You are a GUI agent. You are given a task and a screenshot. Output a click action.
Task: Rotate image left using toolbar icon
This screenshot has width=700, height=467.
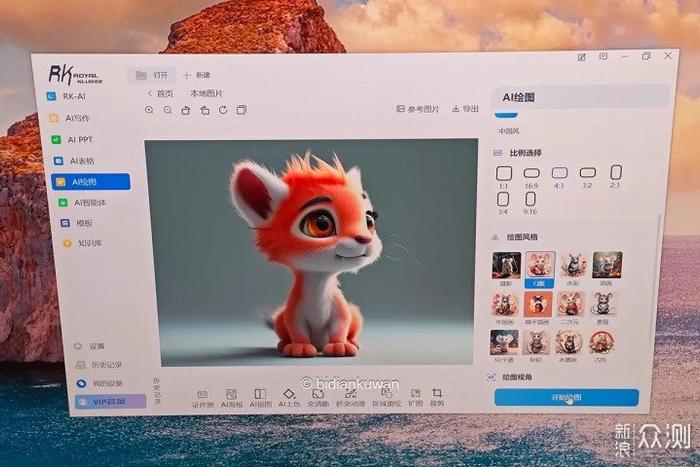tap(186, 110)
